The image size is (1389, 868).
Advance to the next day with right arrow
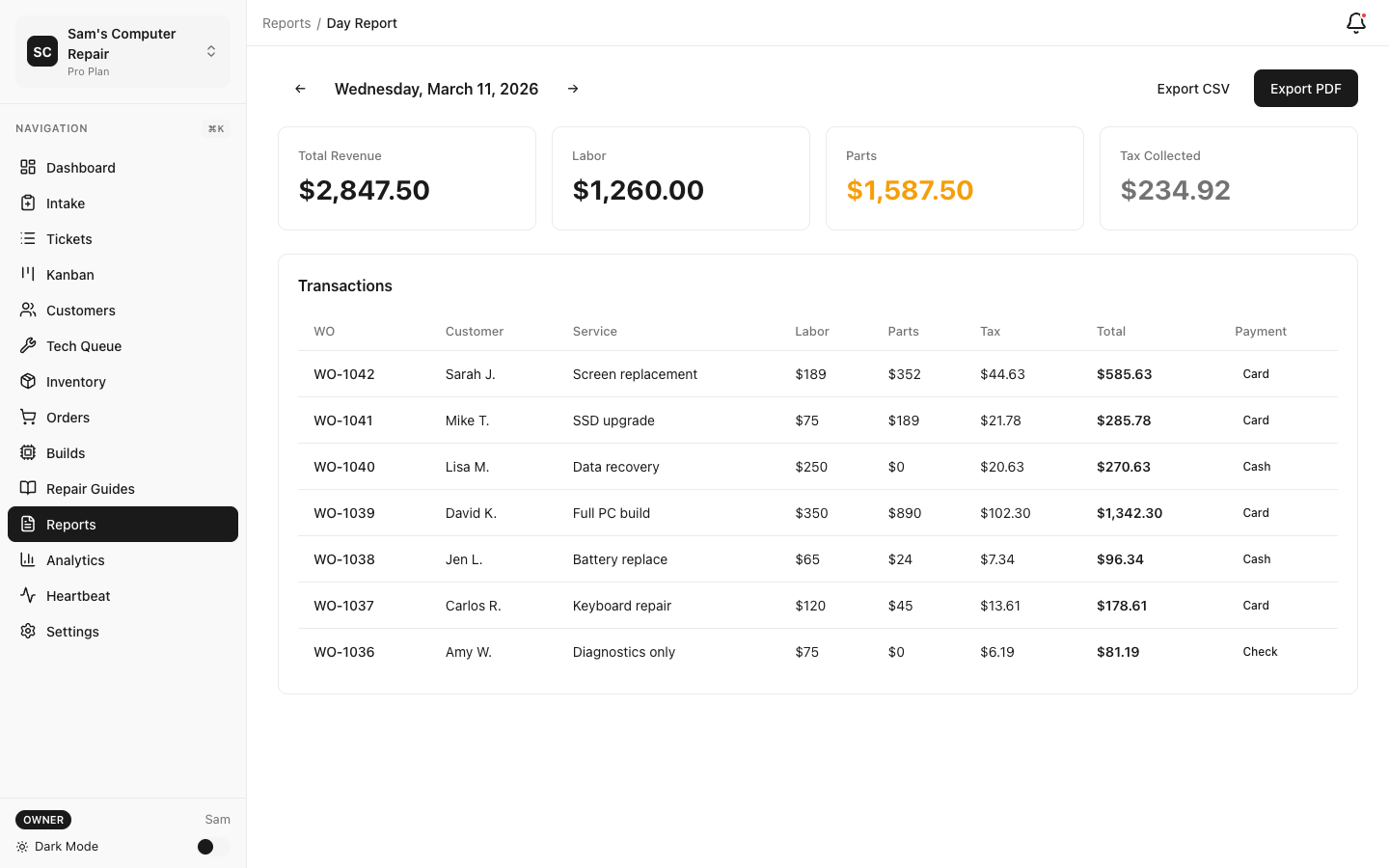[x=573, y=88]
